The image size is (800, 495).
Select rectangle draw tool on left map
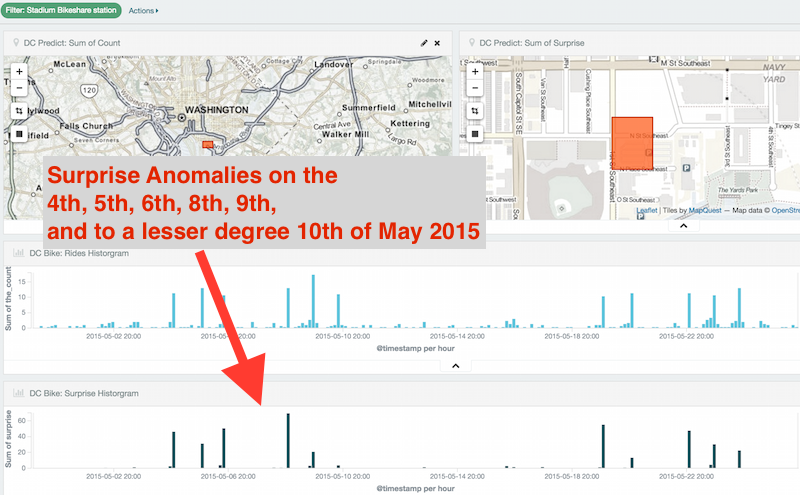pos(19,134)
